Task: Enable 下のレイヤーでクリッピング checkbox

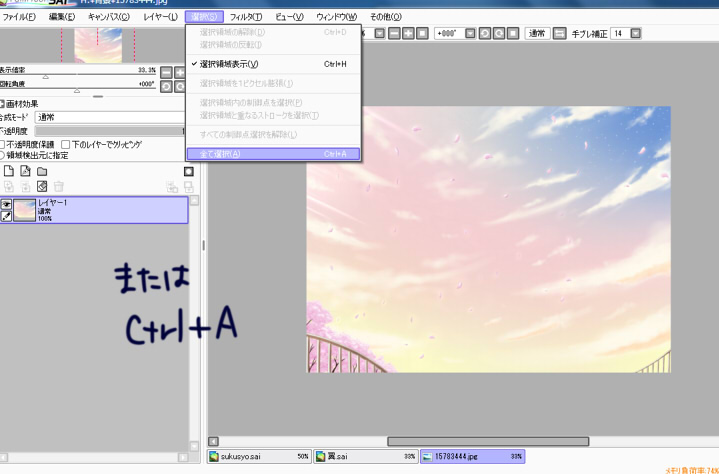Action: coord(66,144)
